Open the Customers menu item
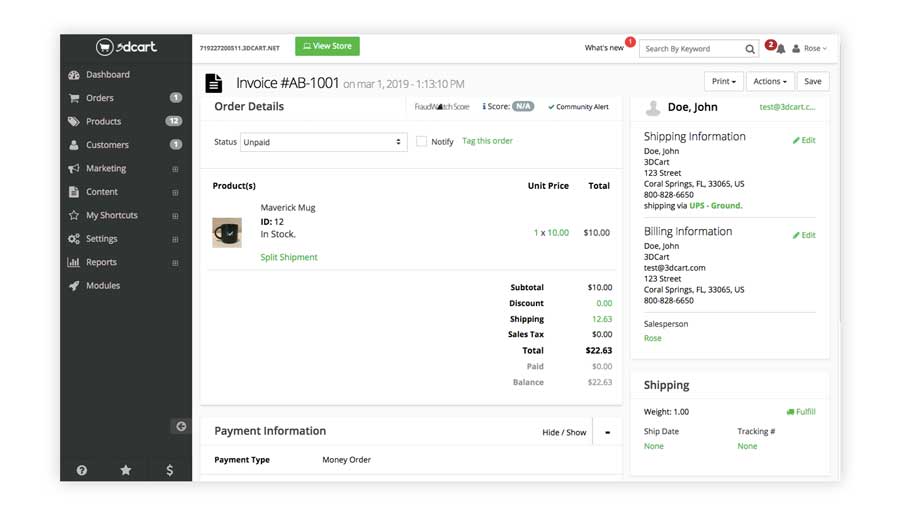900x515 pixels. tap(107, 145)
